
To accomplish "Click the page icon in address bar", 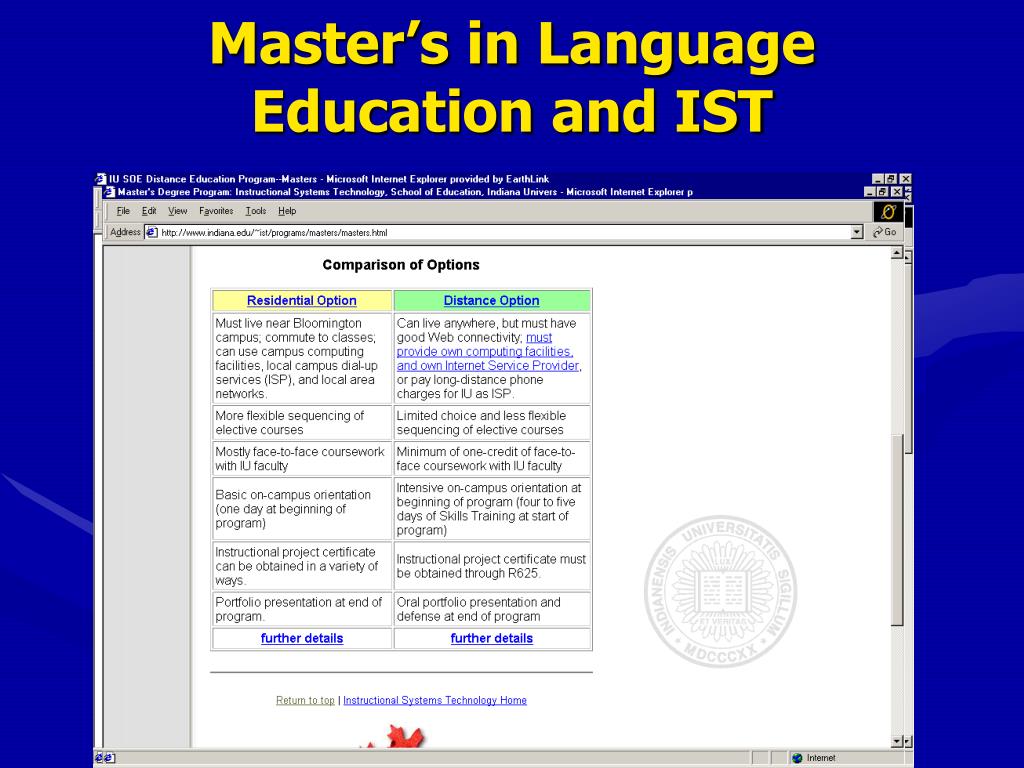I will (x=152, y=232).
